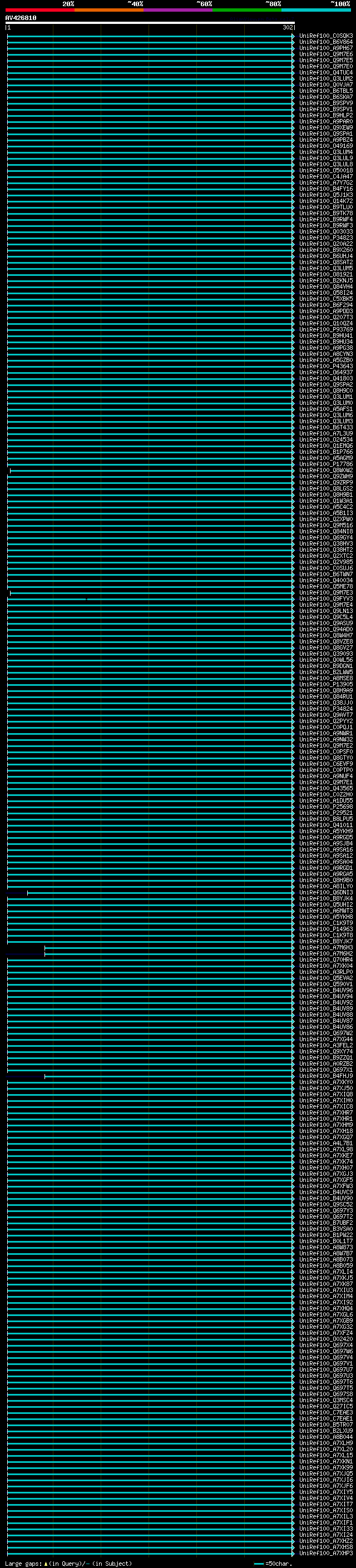
Task: Select the query name AV426810
Action: click(x=21, y=18)
